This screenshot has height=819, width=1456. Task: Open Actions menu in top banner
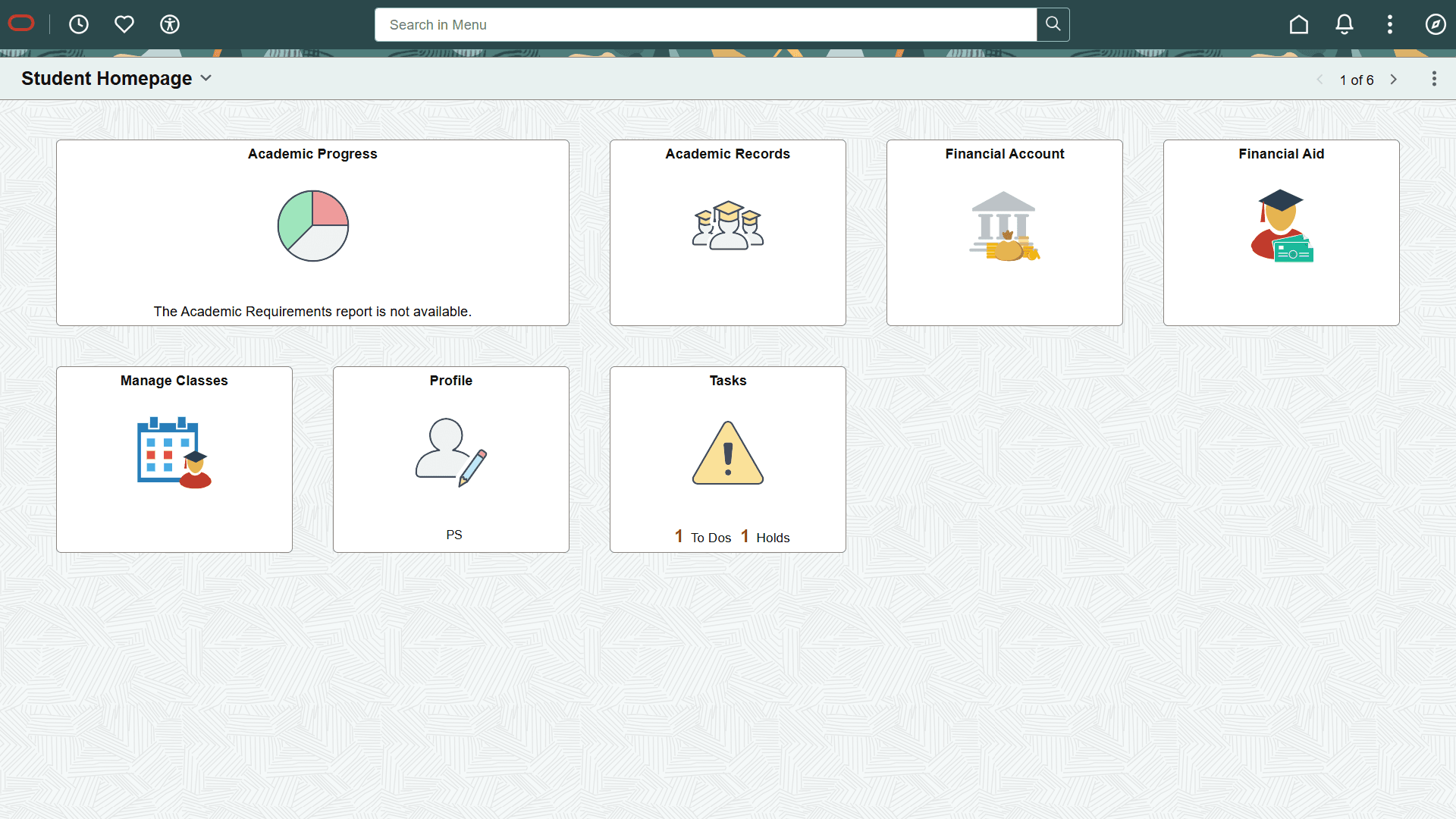[1390, 24]
